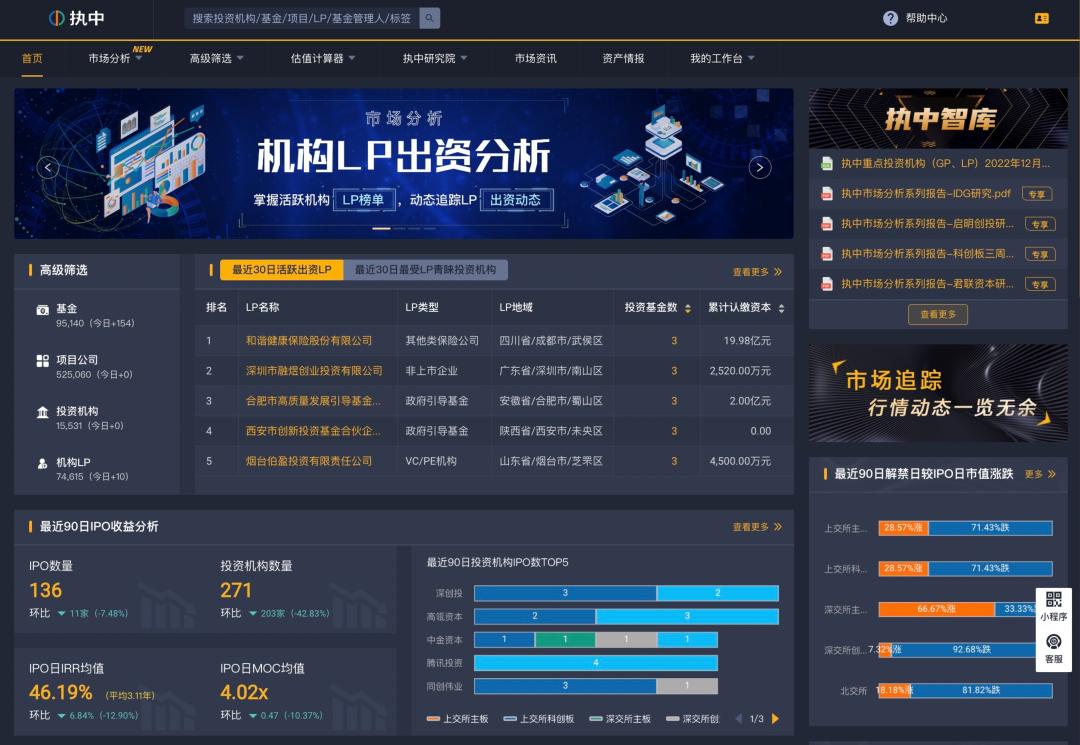The image size is (1080, 745).
Task: Expand the 我的工作台 dropdown
Action: [723, 59]
